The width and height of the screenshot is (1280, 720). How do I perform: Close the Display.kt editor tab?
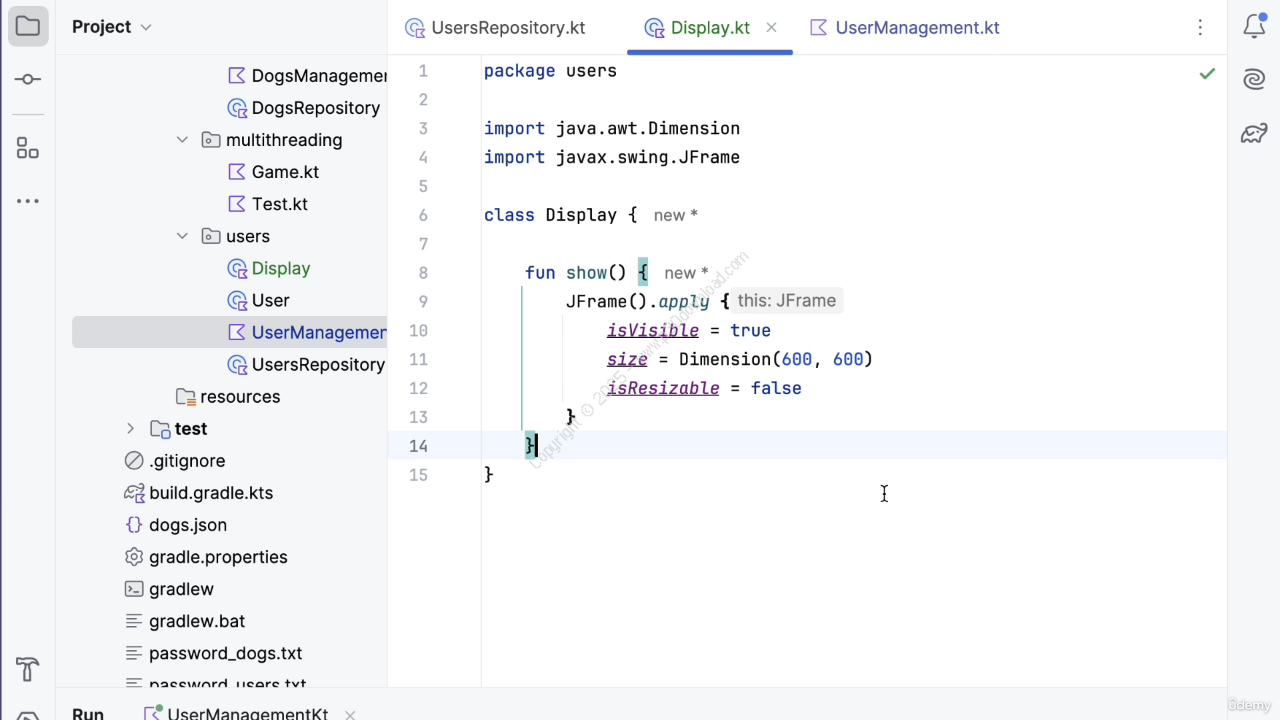[771, 28]
